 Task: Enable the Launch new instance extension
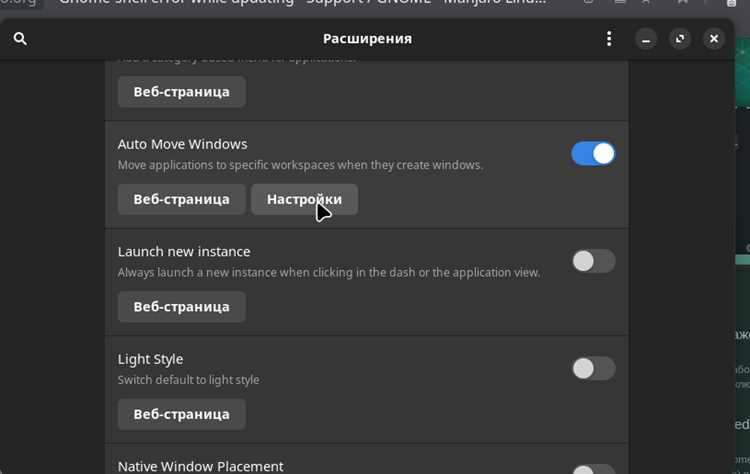[593, 261]
